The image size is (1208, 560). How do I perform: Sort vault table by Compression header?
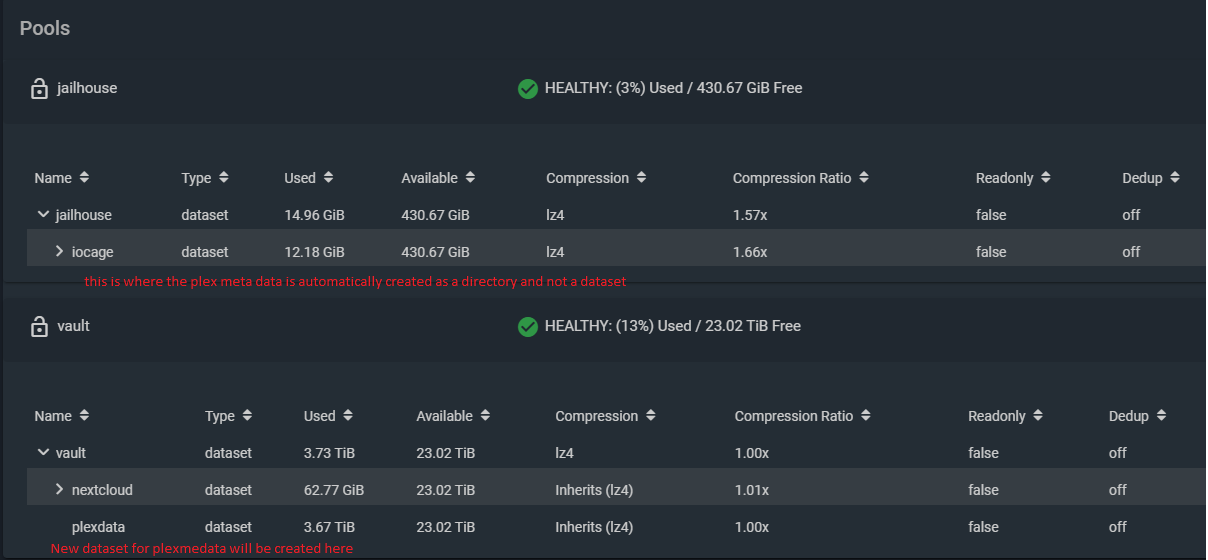[x=596, y=416]
